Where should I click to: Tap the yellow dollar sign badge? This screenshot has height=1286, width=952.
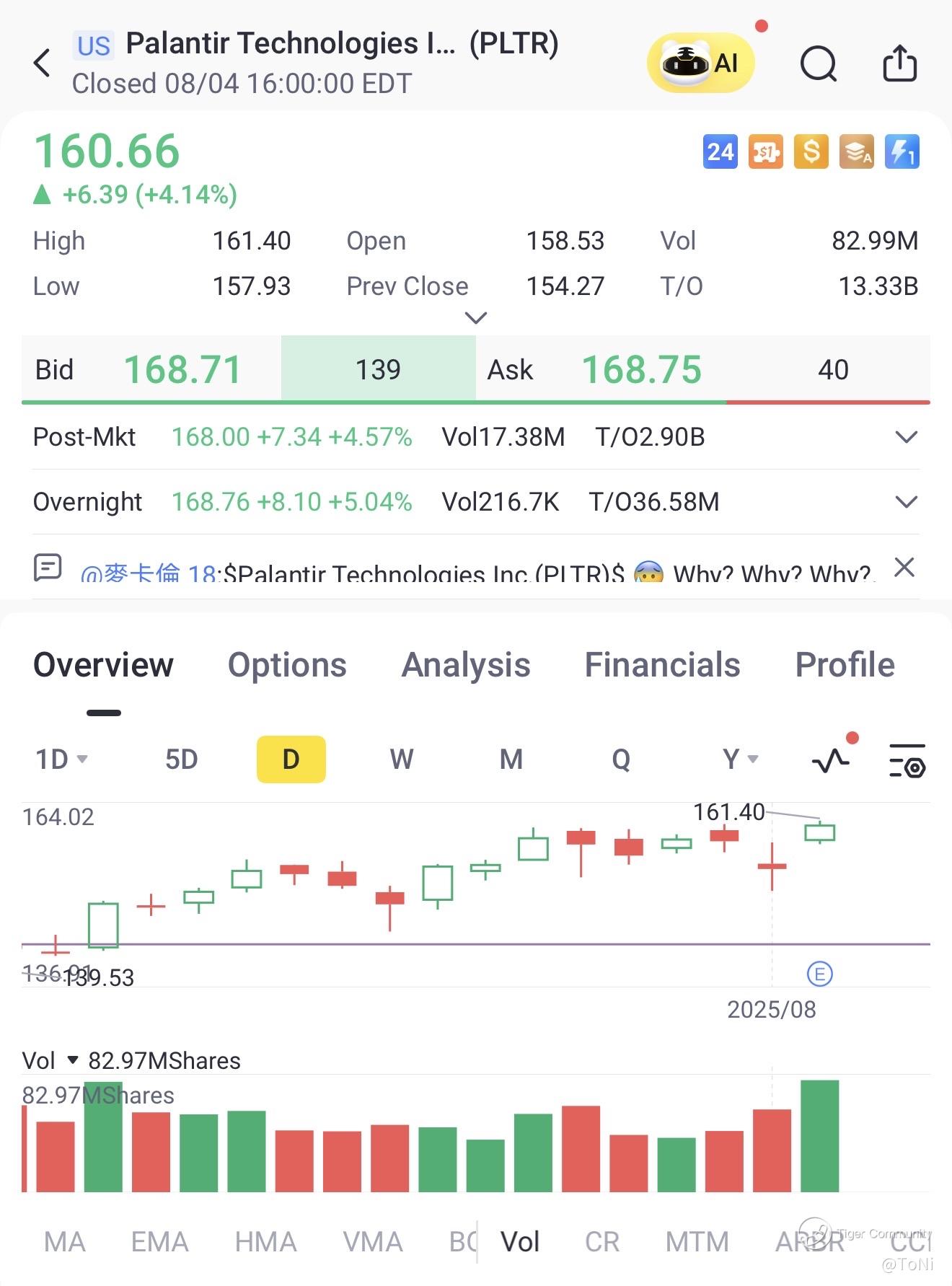pos(811,152)
